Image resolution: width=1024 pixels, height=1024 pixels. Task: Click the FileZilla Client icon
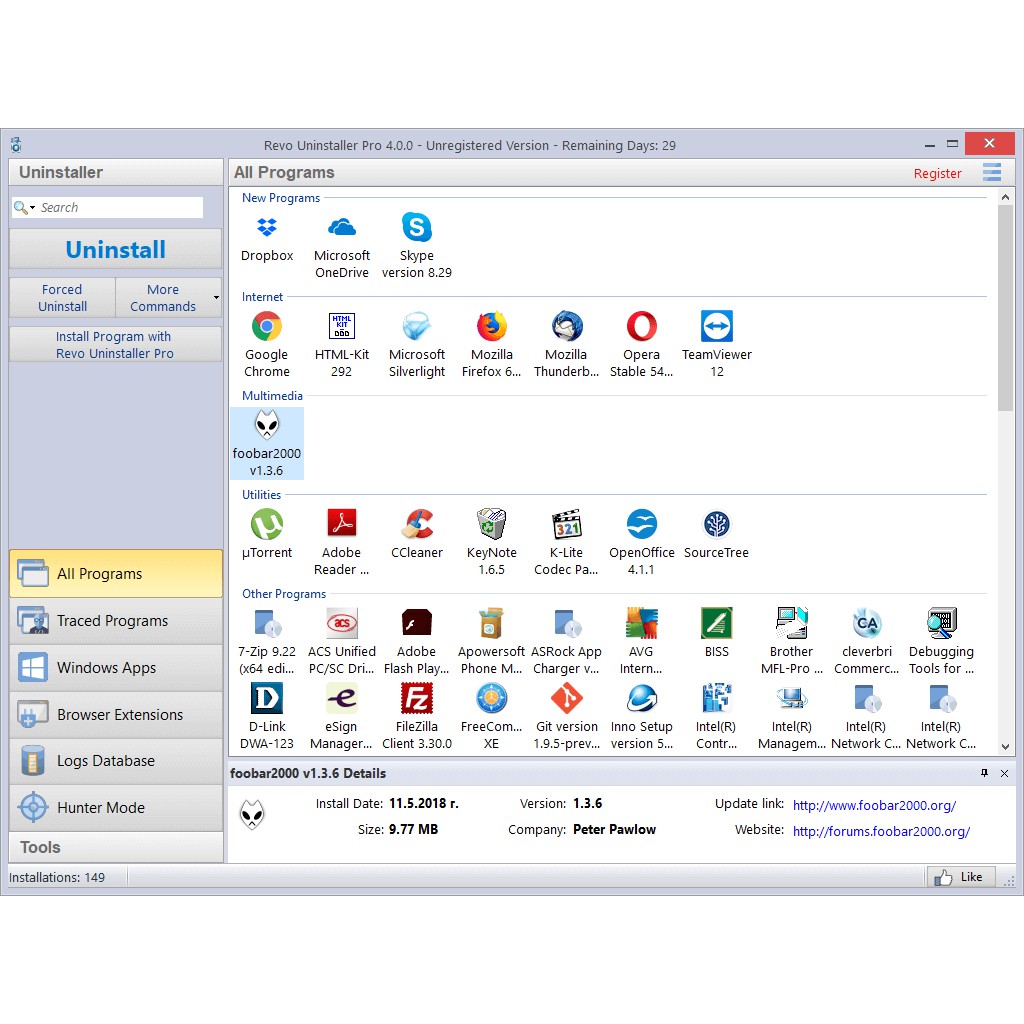[417, 699]
